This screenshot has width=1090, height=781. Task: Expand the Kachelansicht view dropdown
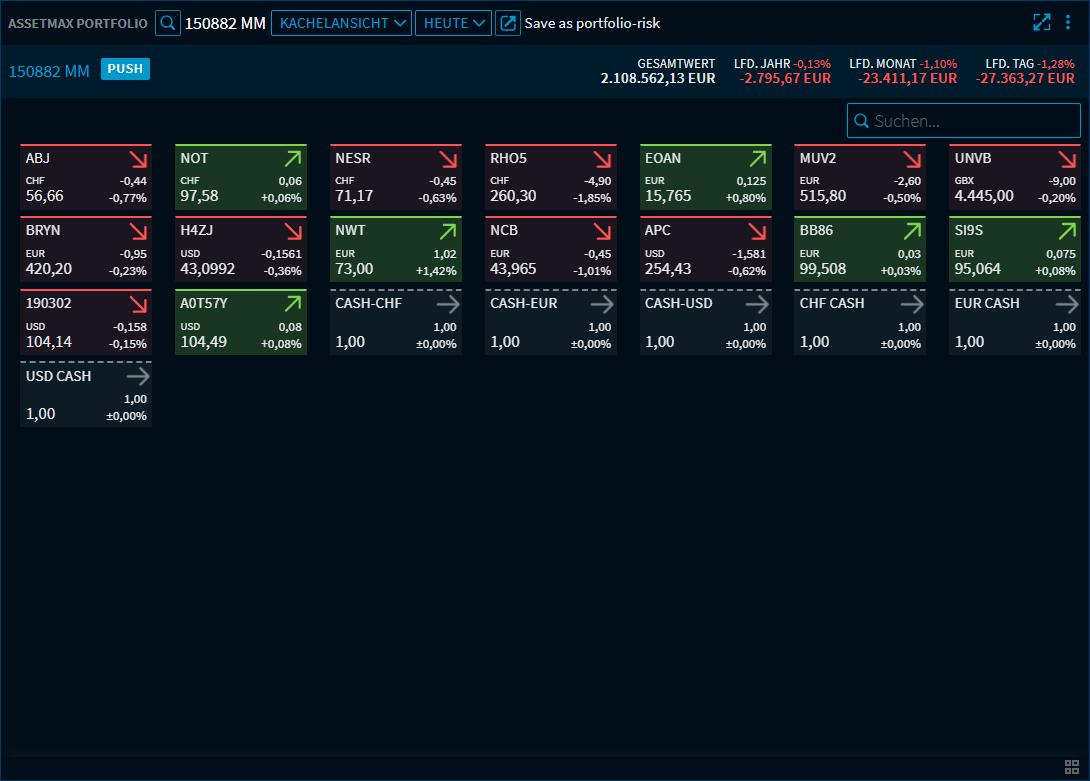(341, 23)
